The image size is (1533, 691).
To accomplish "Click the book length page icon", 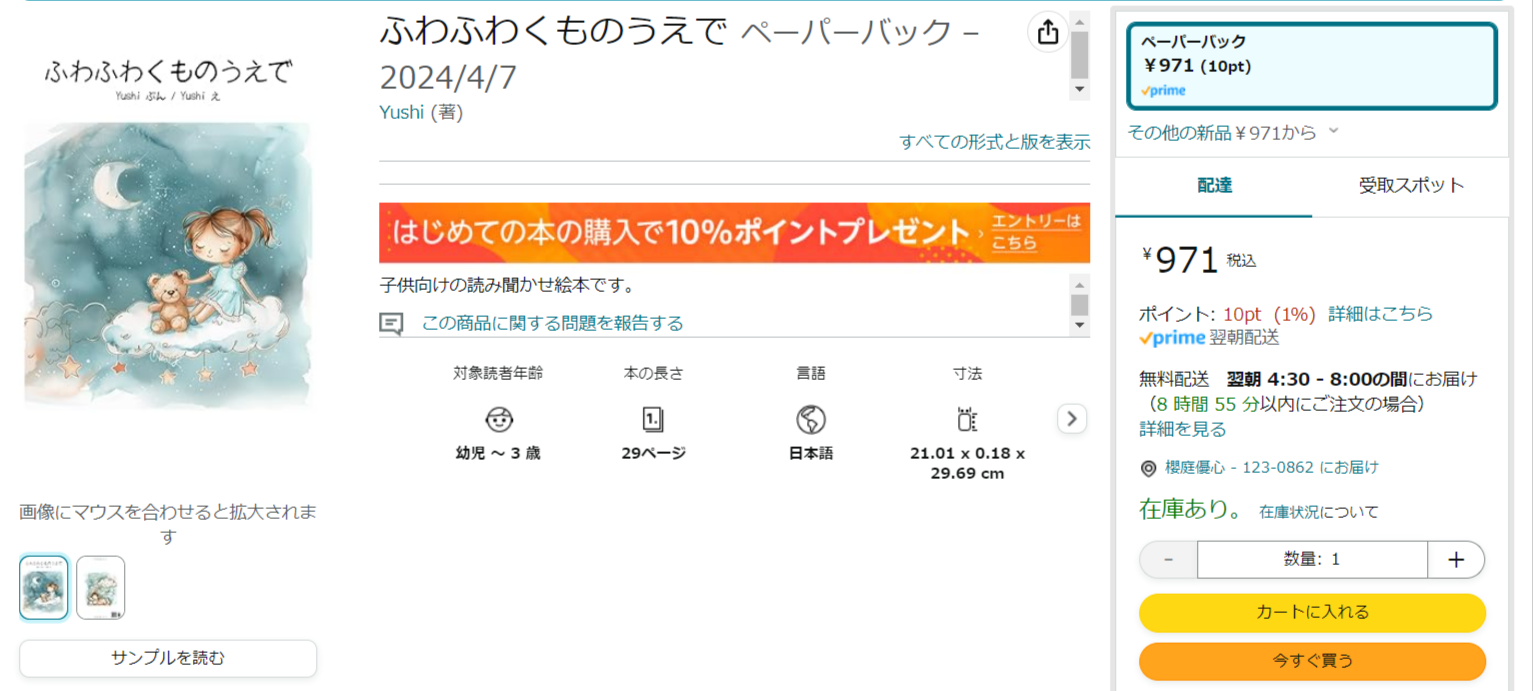I will click(x=653, y=419).
